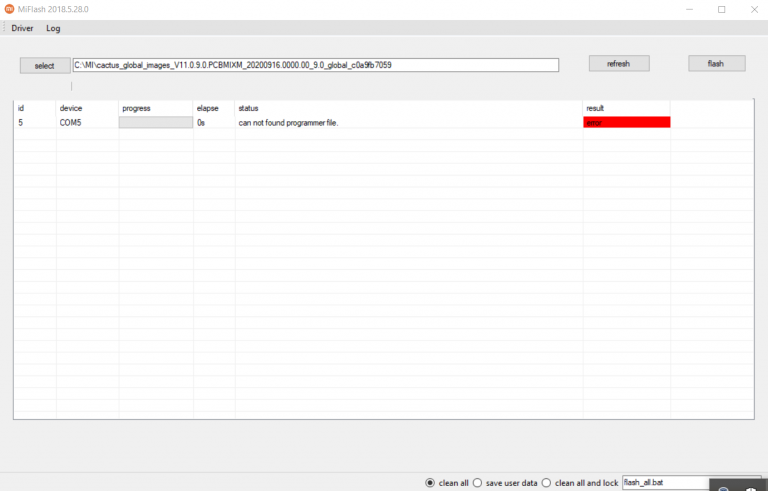
Task: Maximize the MiFlash window
Action: [x=721, y=9]
